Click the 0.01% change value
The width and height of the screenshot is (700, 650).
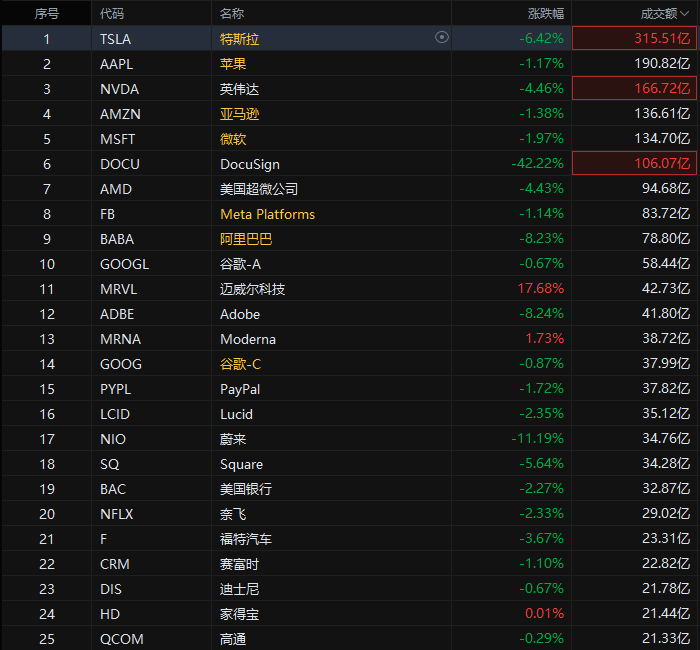pyautogui.click(x=544, y=613)
